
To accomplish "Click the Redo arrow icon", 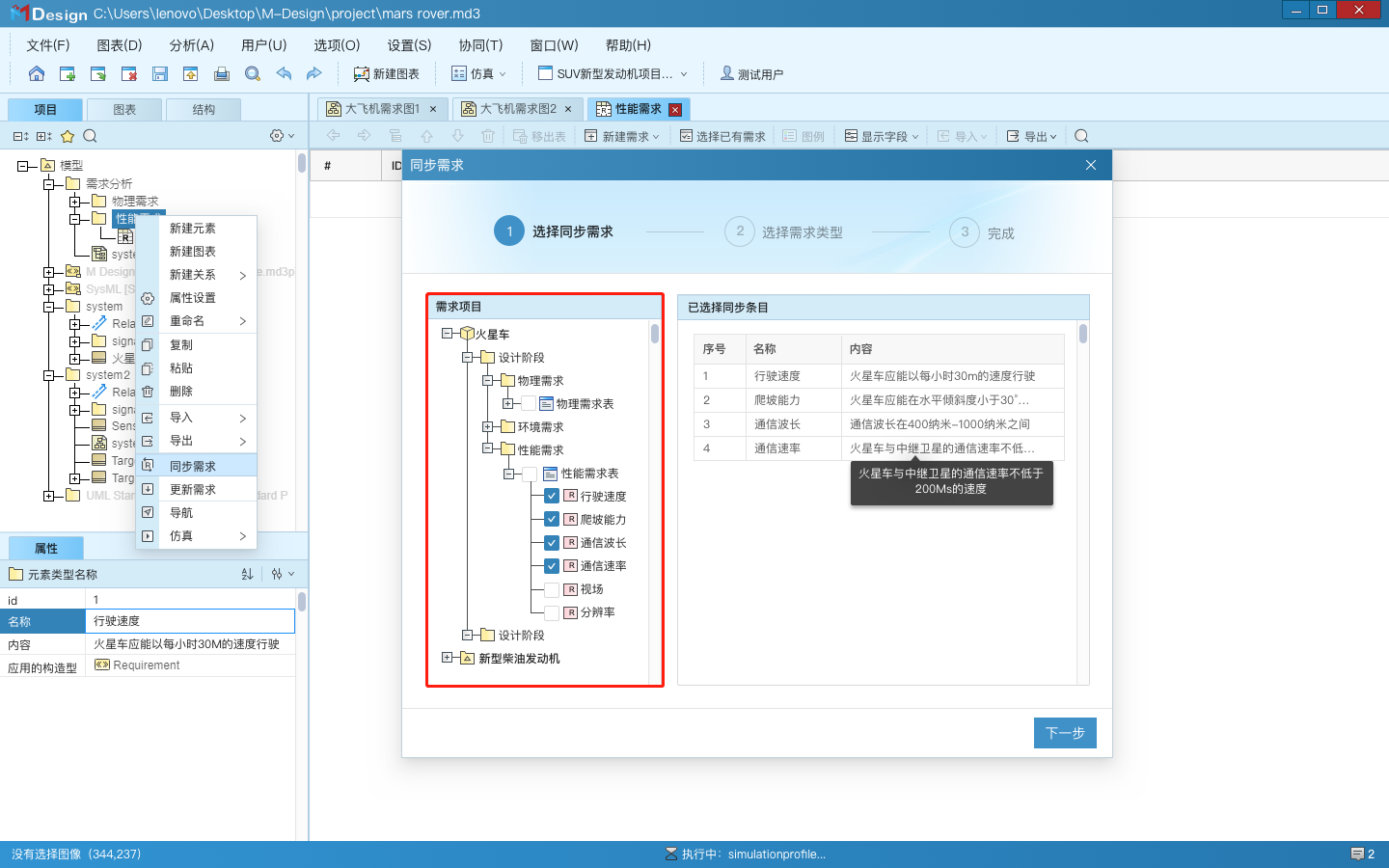I will pos(314,73).
